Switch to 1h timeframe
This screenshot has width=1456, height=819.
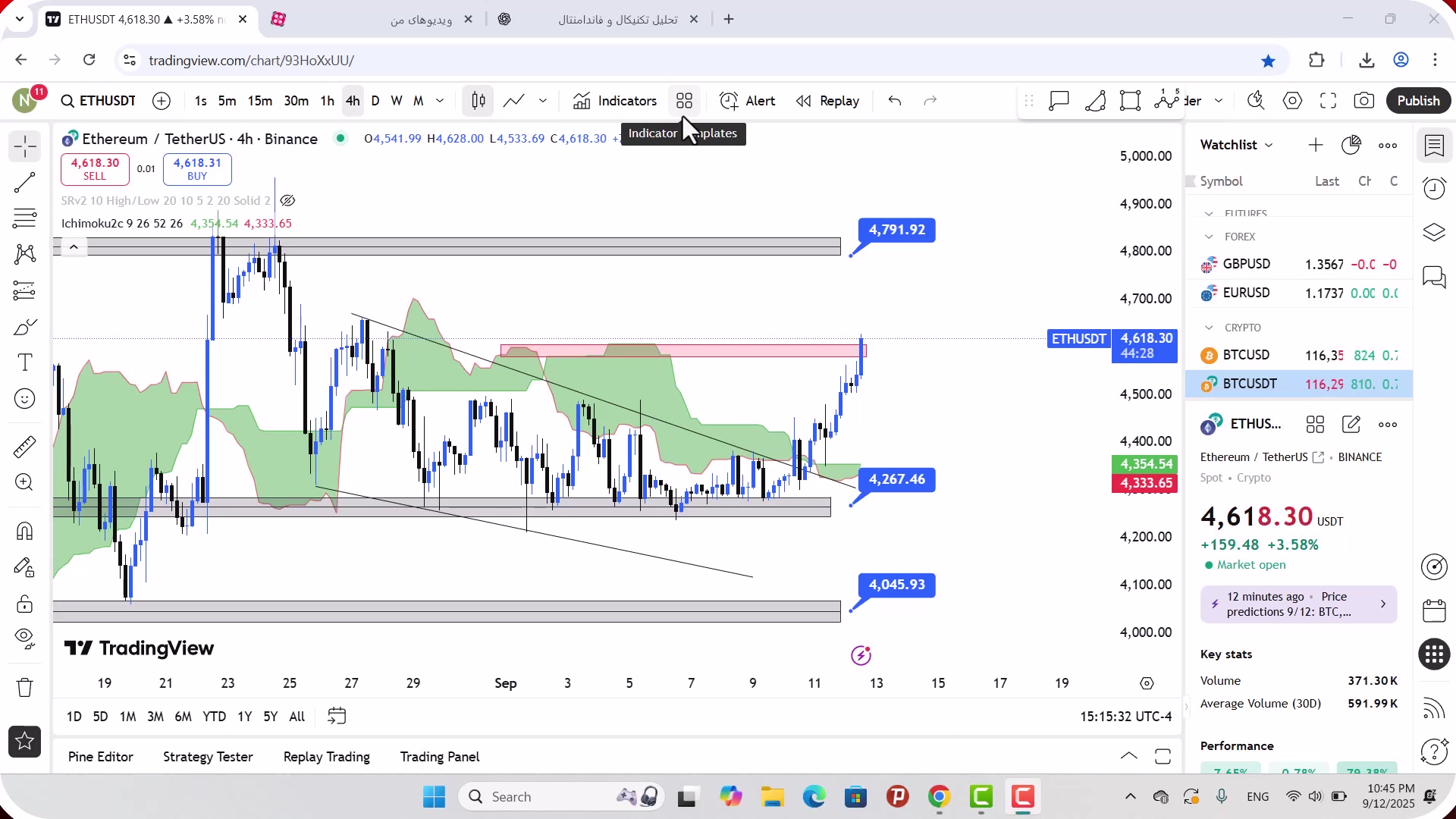point(327,101)
